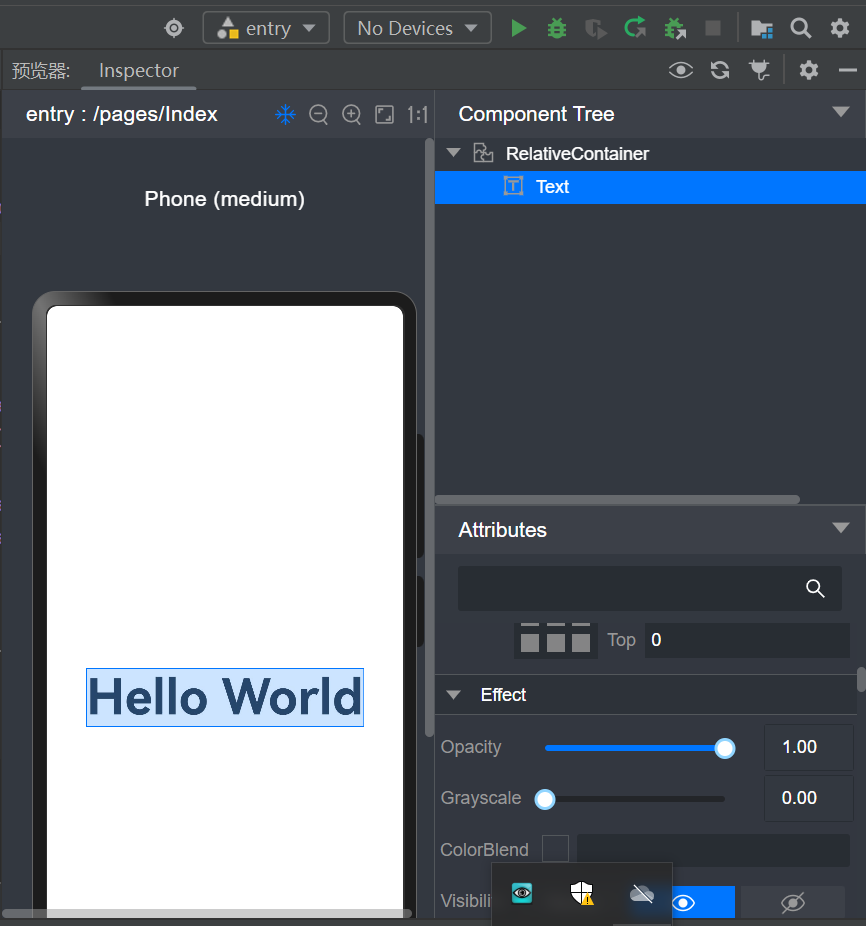Toggle the blue snowflake freeze icon

(x=285, y=114)
